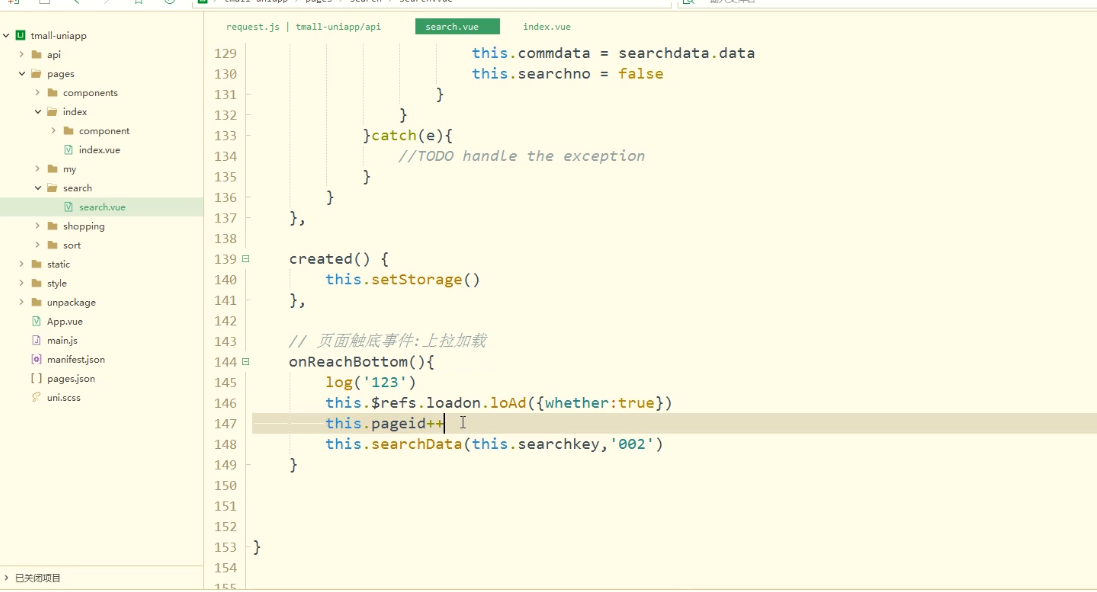Click line number 147 in the gutter
1097x592 pixels.
(225, 423)
